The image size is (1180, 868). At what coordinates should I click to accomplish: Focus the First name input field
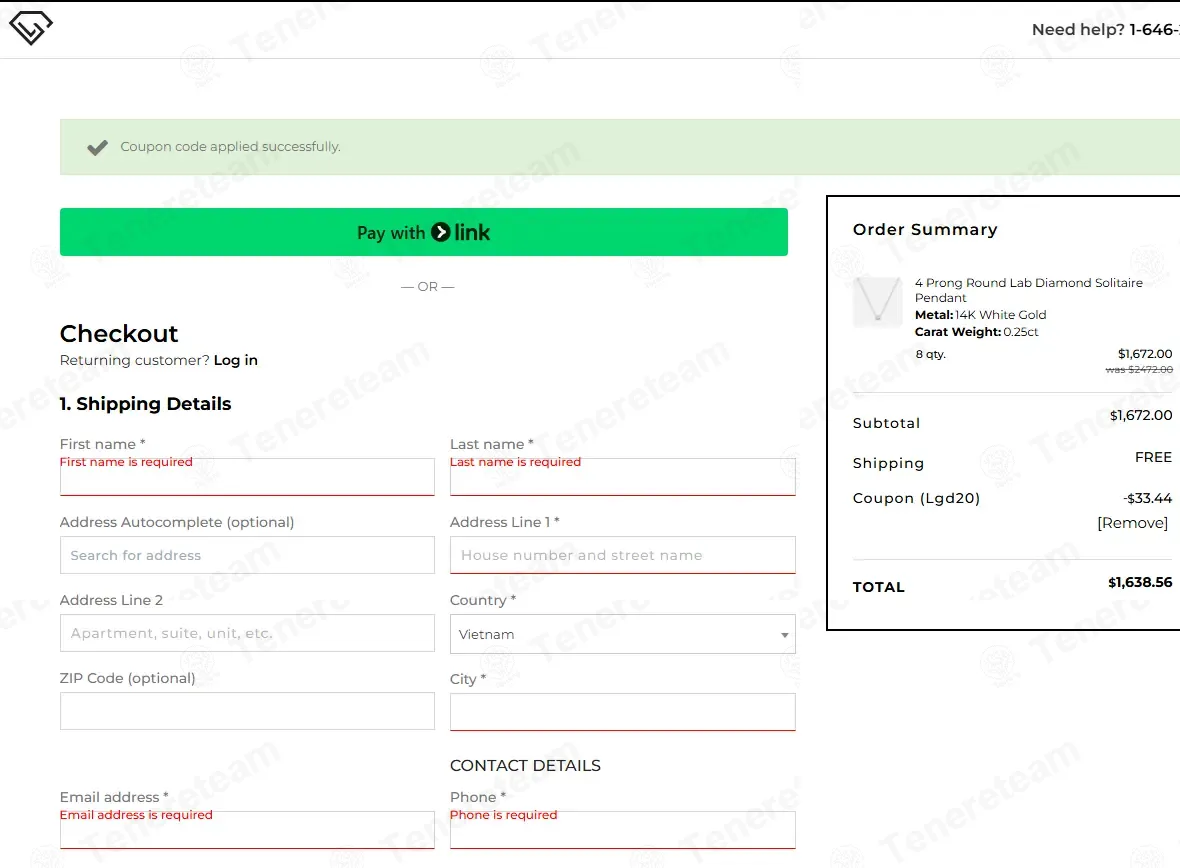247,477
